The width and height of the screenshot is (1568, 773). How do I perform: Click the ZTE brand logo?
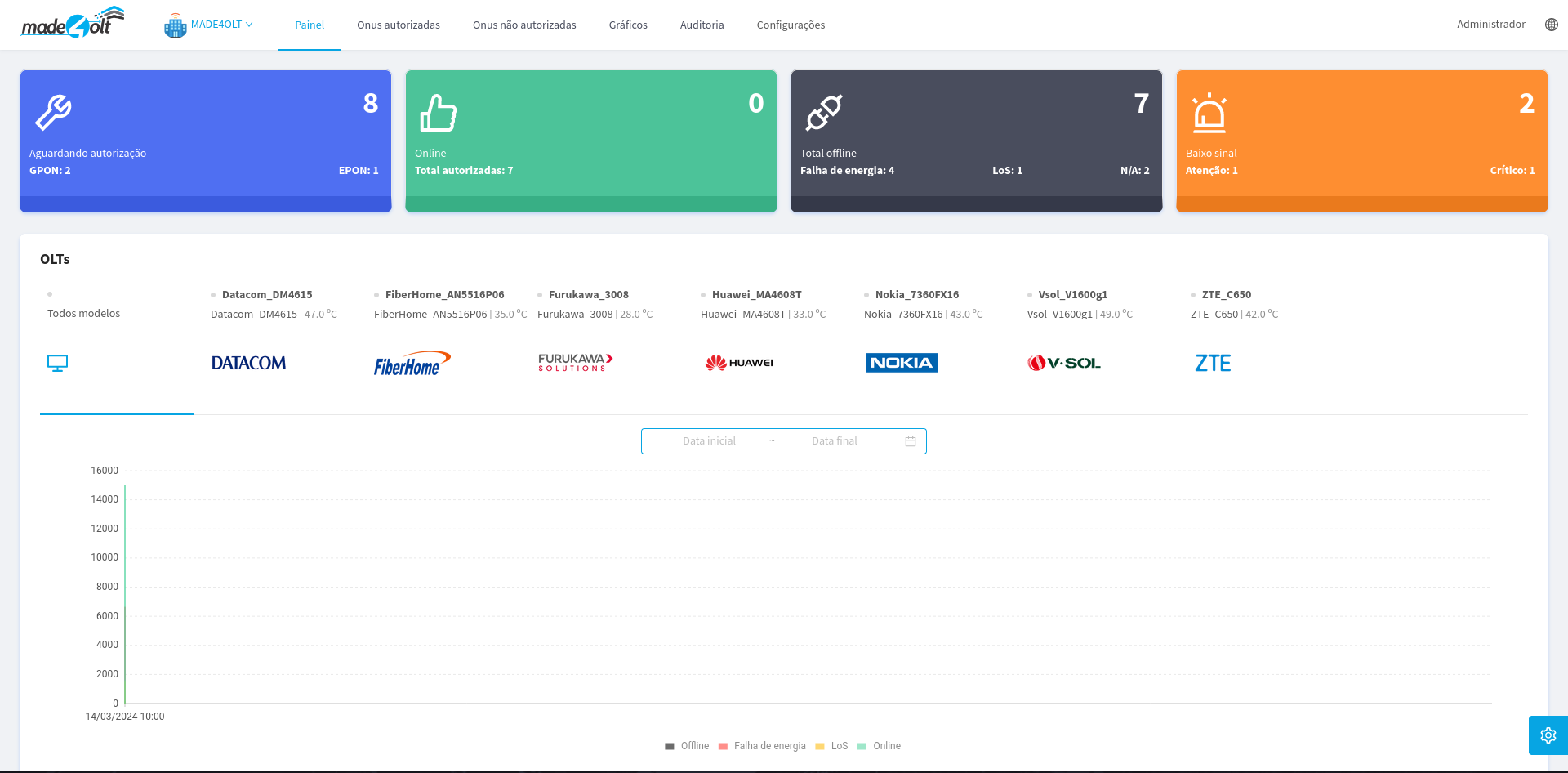1212,363
